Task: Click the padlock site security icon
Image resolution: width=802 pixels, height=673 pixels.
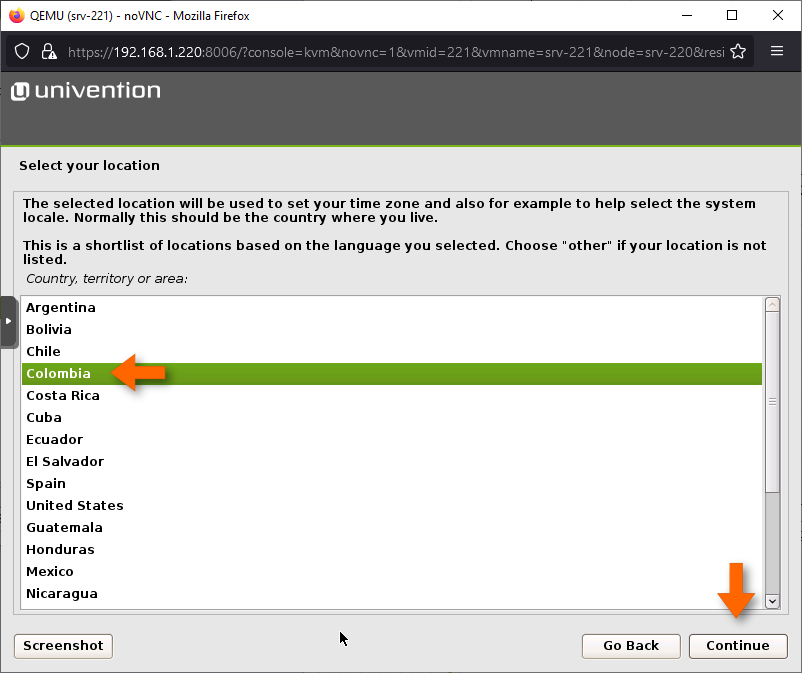Action: tap(48, 51)
